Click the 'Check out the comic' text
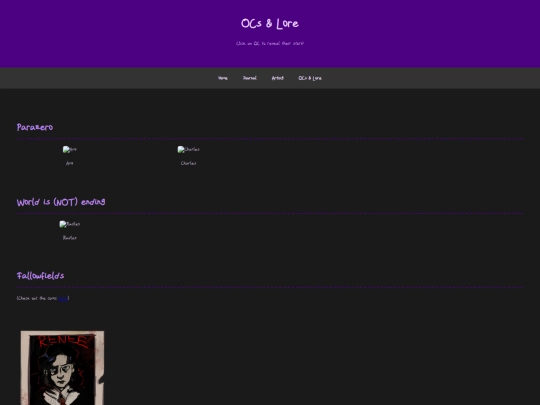This screenshot has height=405, width=540. (x=37, y=298)
